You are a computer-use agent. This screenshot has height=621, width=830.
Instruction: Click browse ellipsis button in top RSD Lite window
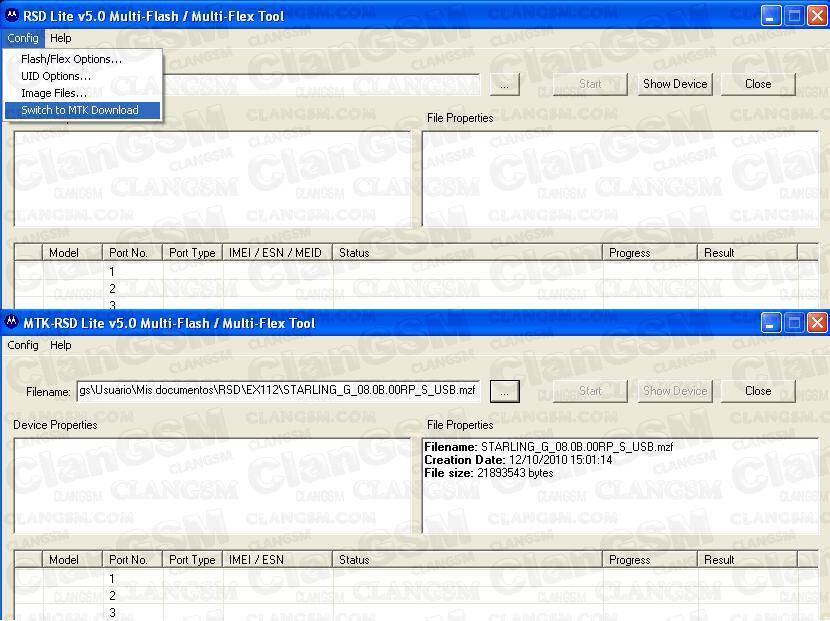click(x=504, y=84)
